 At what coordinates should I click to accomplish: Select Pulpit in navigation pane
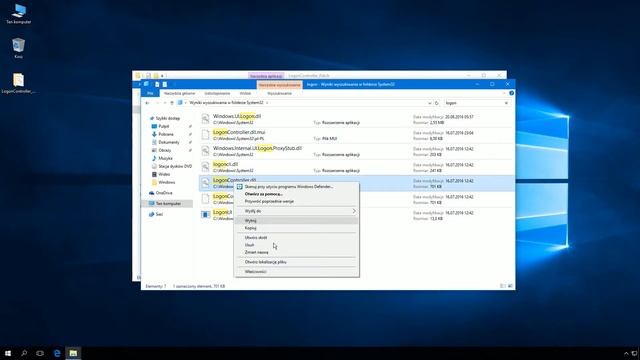[164, 127]
